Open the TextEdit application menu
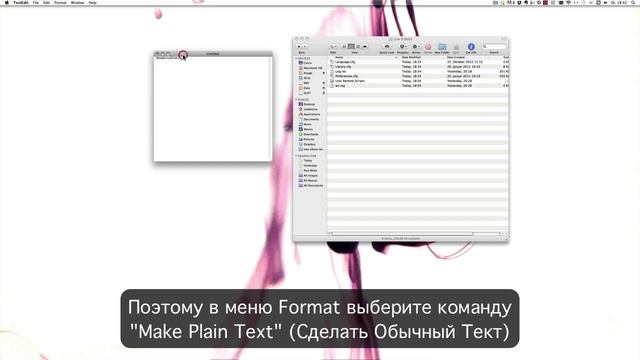 [21, 2]
